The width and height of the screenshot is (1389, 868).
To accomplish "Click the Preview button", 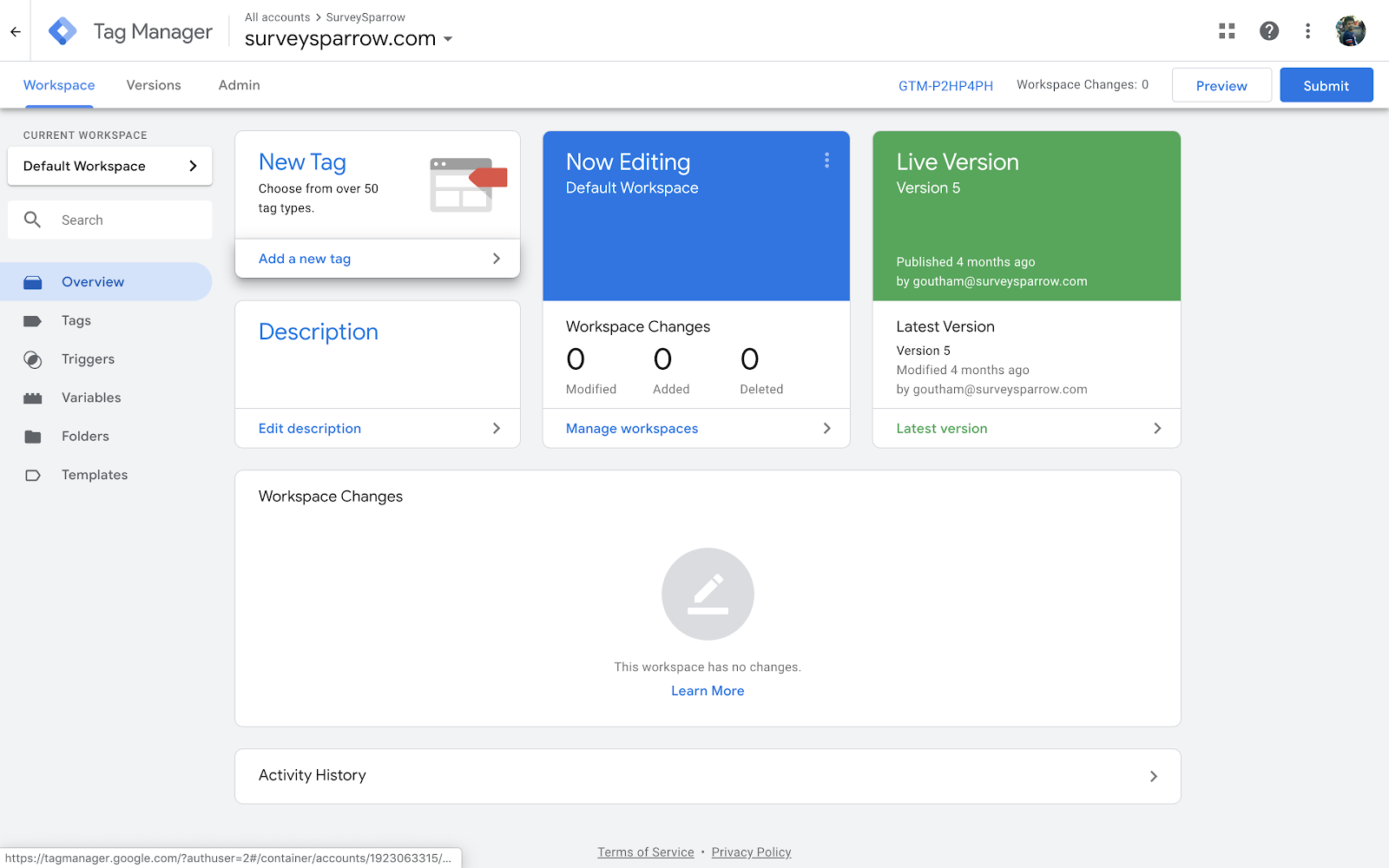I will (x=1221, y=85).
